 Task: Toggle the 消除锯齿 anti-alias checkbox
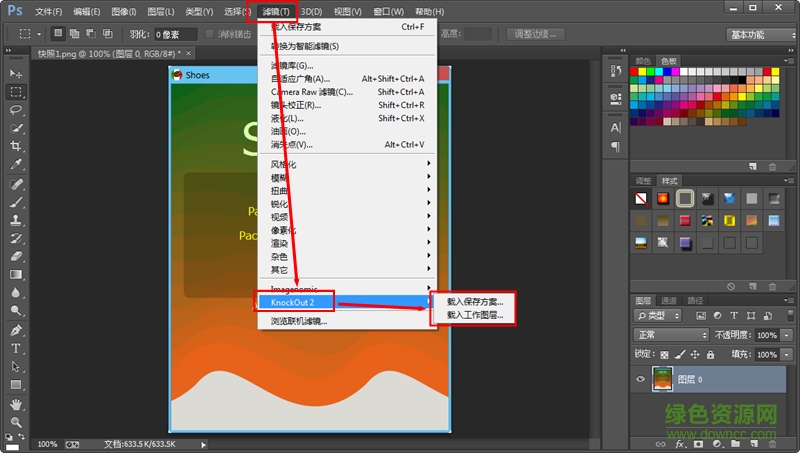(x=209, y=34)
